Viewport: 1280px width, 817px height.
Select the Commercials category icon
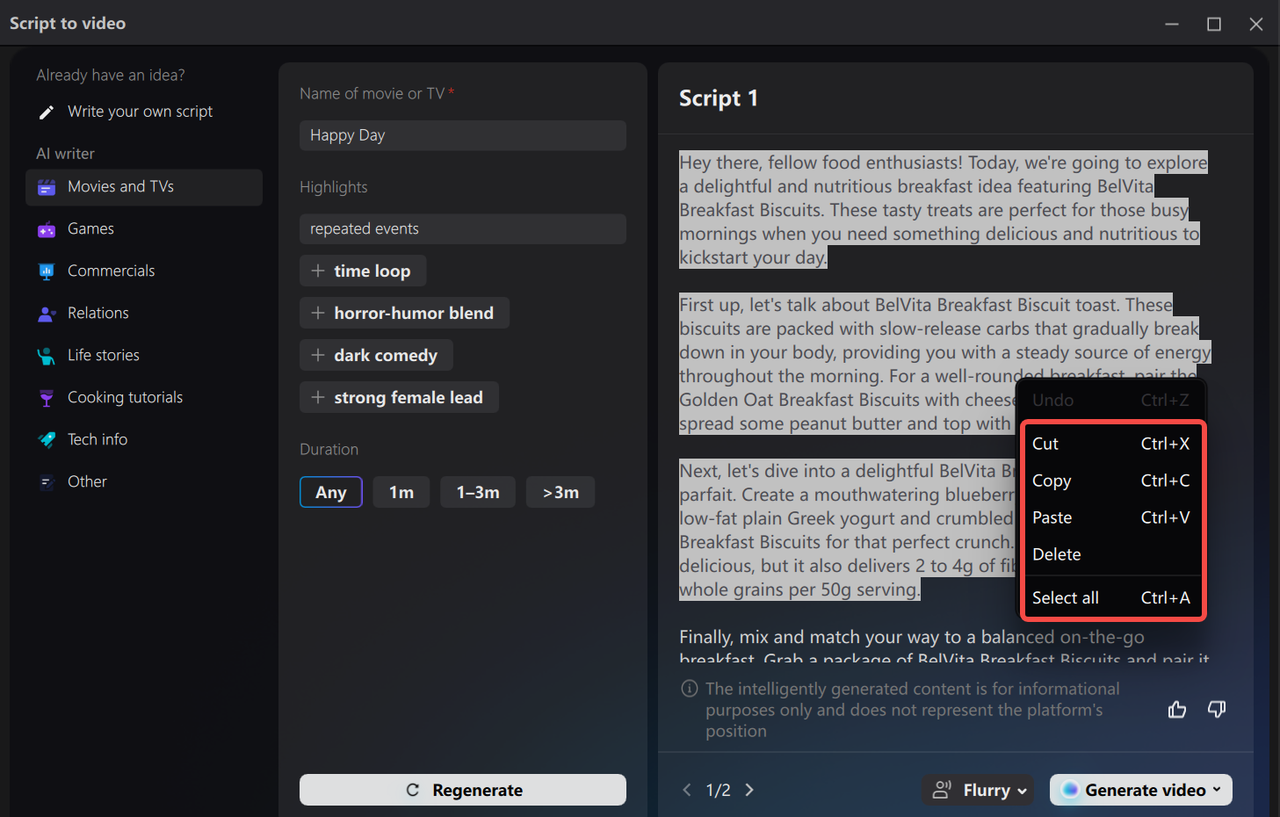47,271
